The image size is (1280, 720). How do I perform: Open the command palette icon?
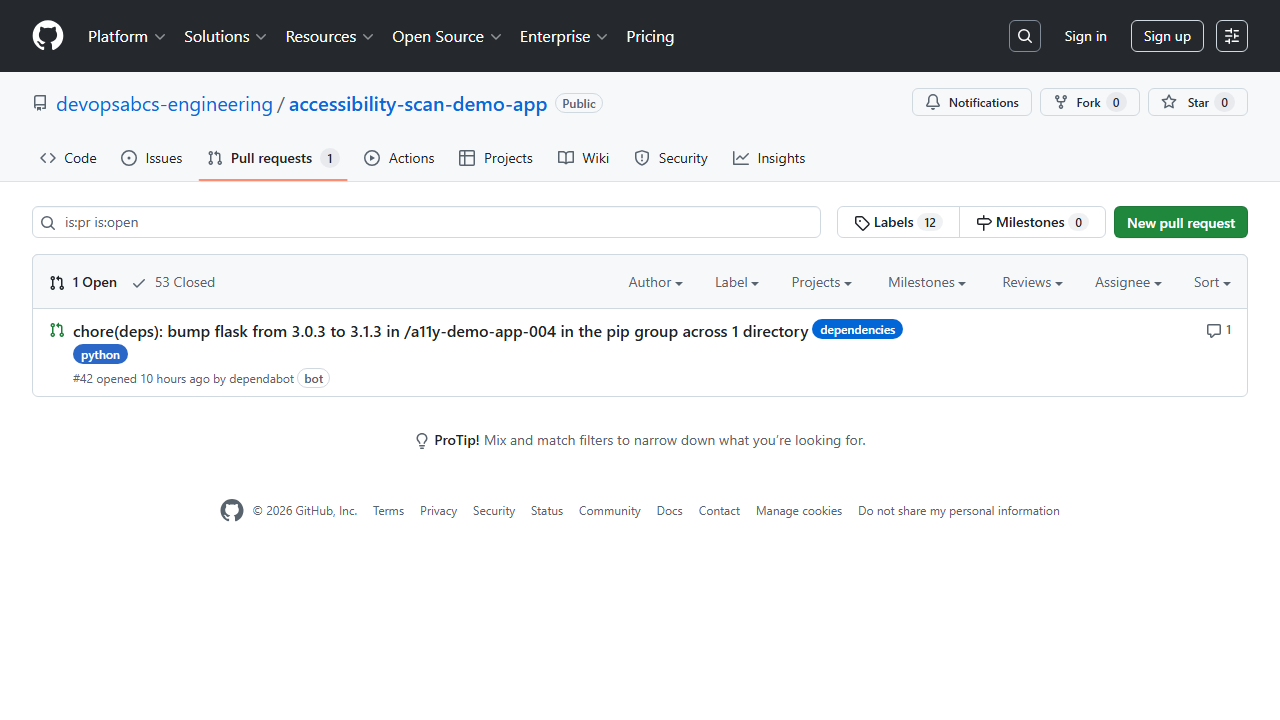pyautogui.click(x=1231, y=36)
